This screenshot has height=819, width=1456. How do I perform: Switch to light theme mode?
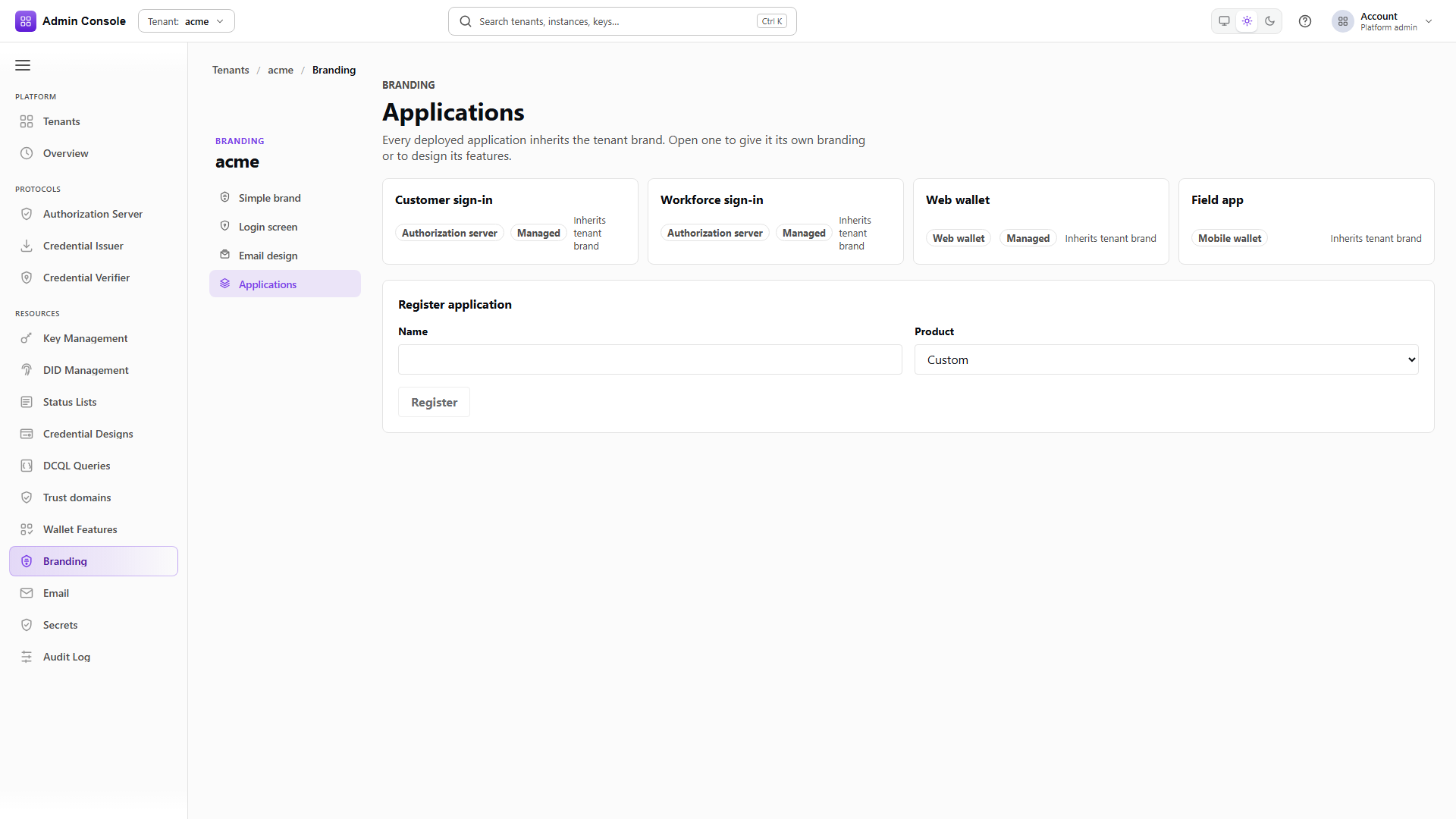1247,21
